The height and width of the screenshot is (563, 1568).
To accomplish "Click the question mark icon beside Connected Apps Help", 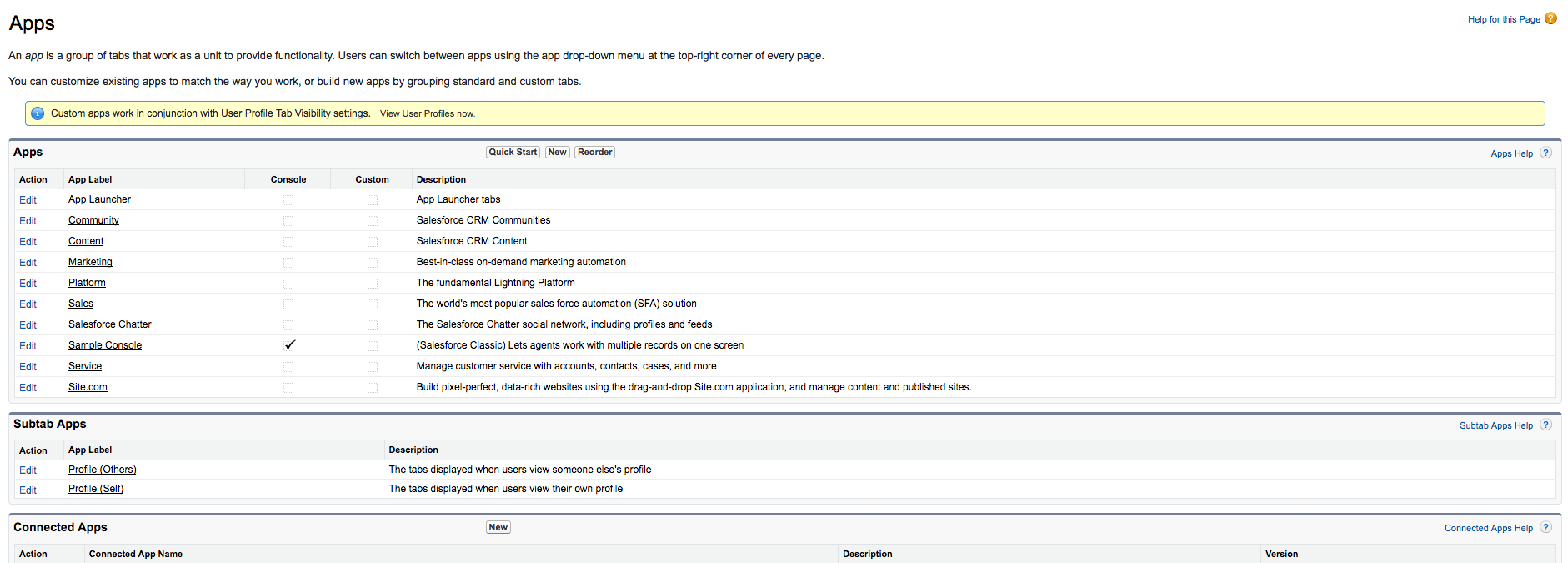I will click(x=1545, y=528).
